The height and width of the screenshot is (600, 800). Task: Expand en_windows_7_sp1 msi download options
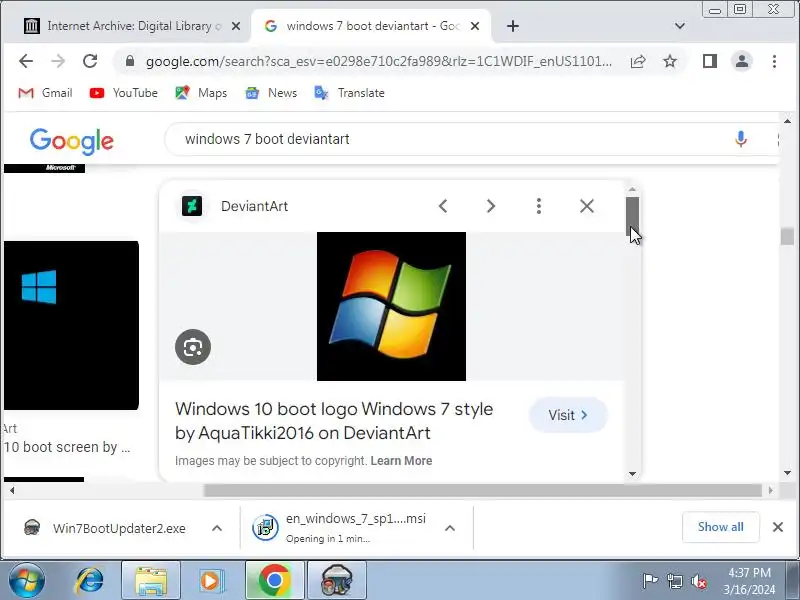coord(449,528)
